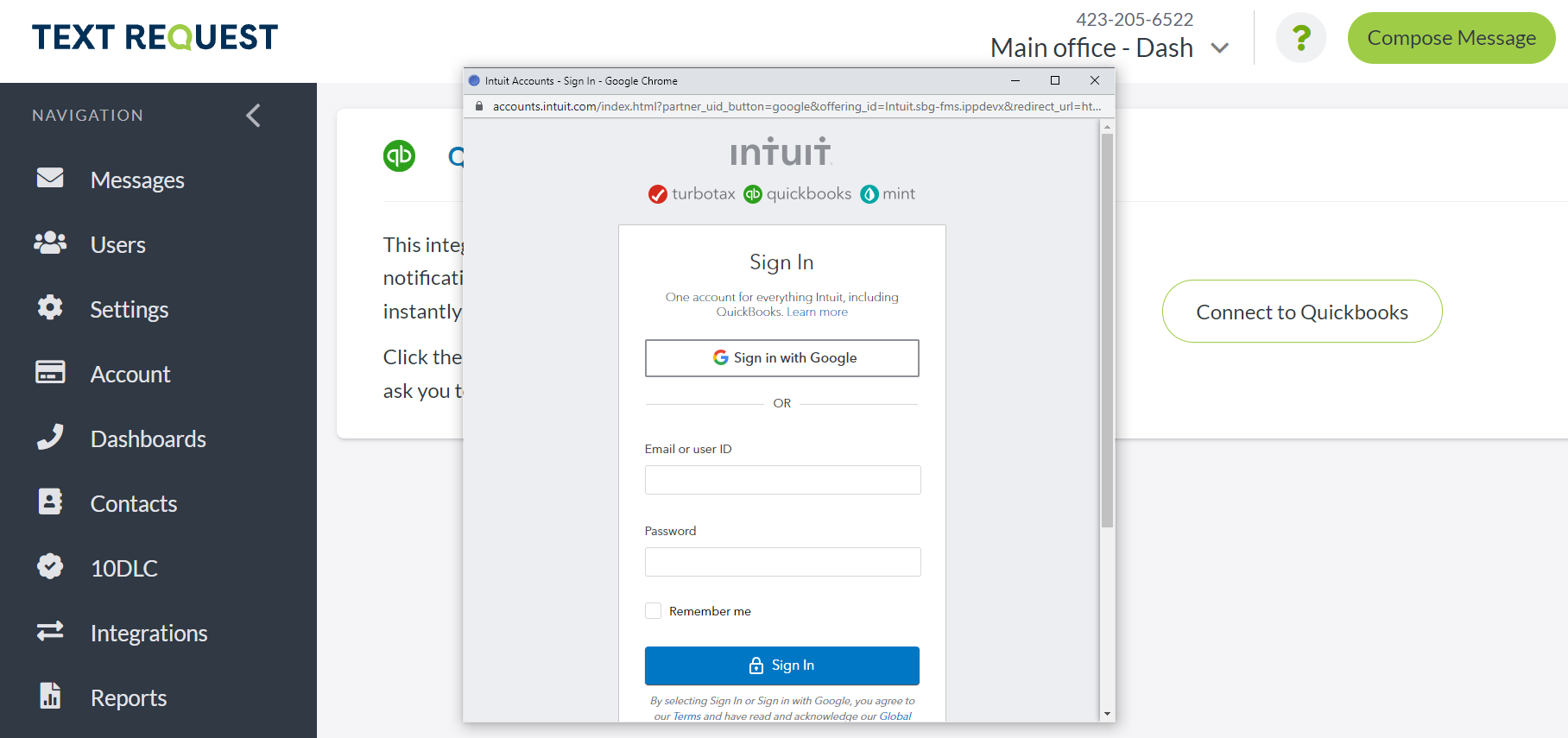Screen dimensions: 1568x738
Task: Click the Reports chart file icon
Action: 50,696
